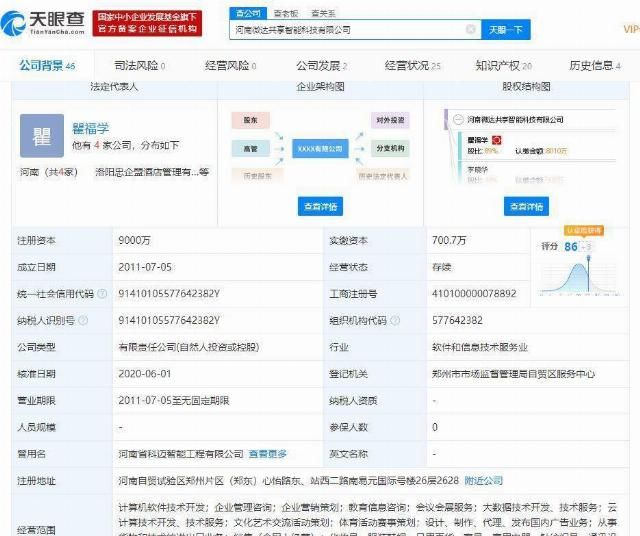Click red badge icon beside shareholder 瞿福学
This screenshot has height=536, width=640.
click(496, 140)
